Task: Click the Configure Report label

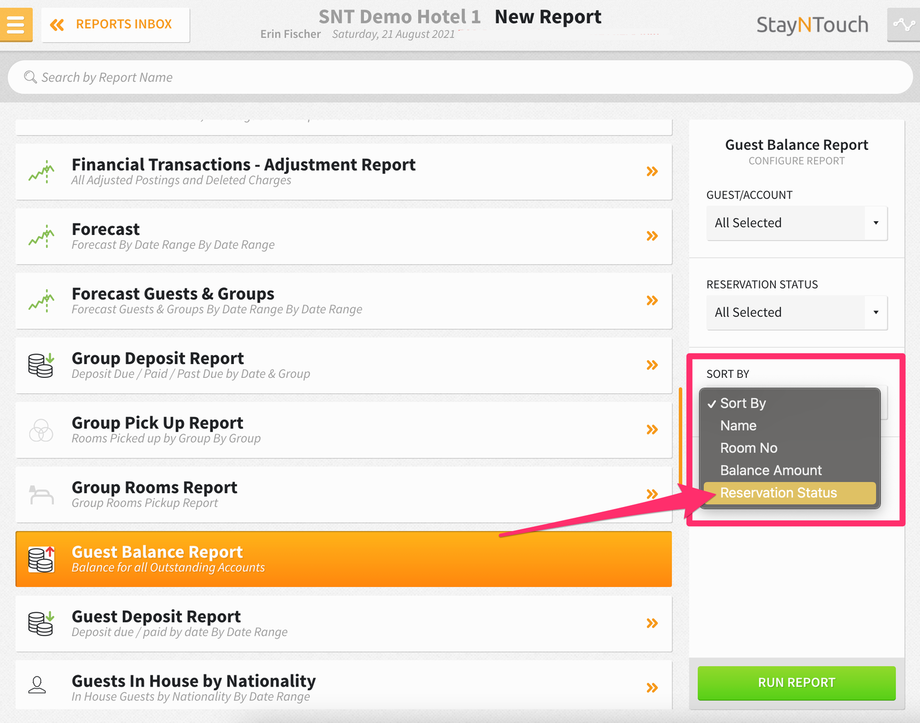Action: [x=796, y=161]
